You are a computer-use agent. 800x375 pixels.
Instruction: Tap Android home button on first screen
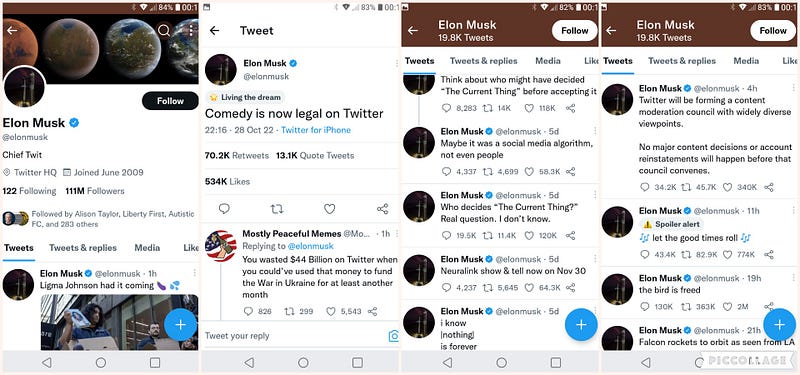[x=101, y=363]
